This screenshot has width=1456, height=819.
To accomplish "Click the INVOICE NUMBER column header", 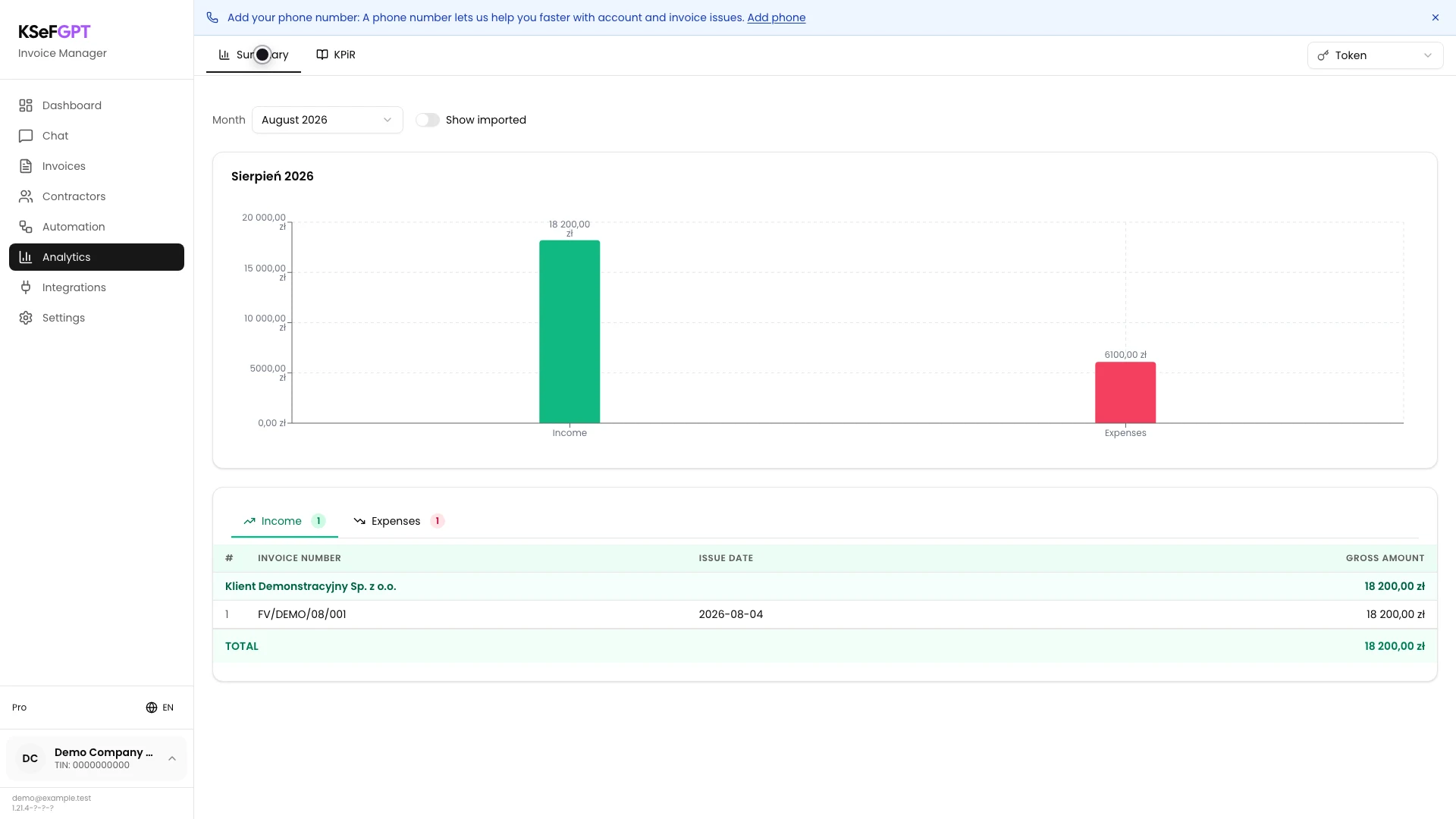I will tap(300, 558).
